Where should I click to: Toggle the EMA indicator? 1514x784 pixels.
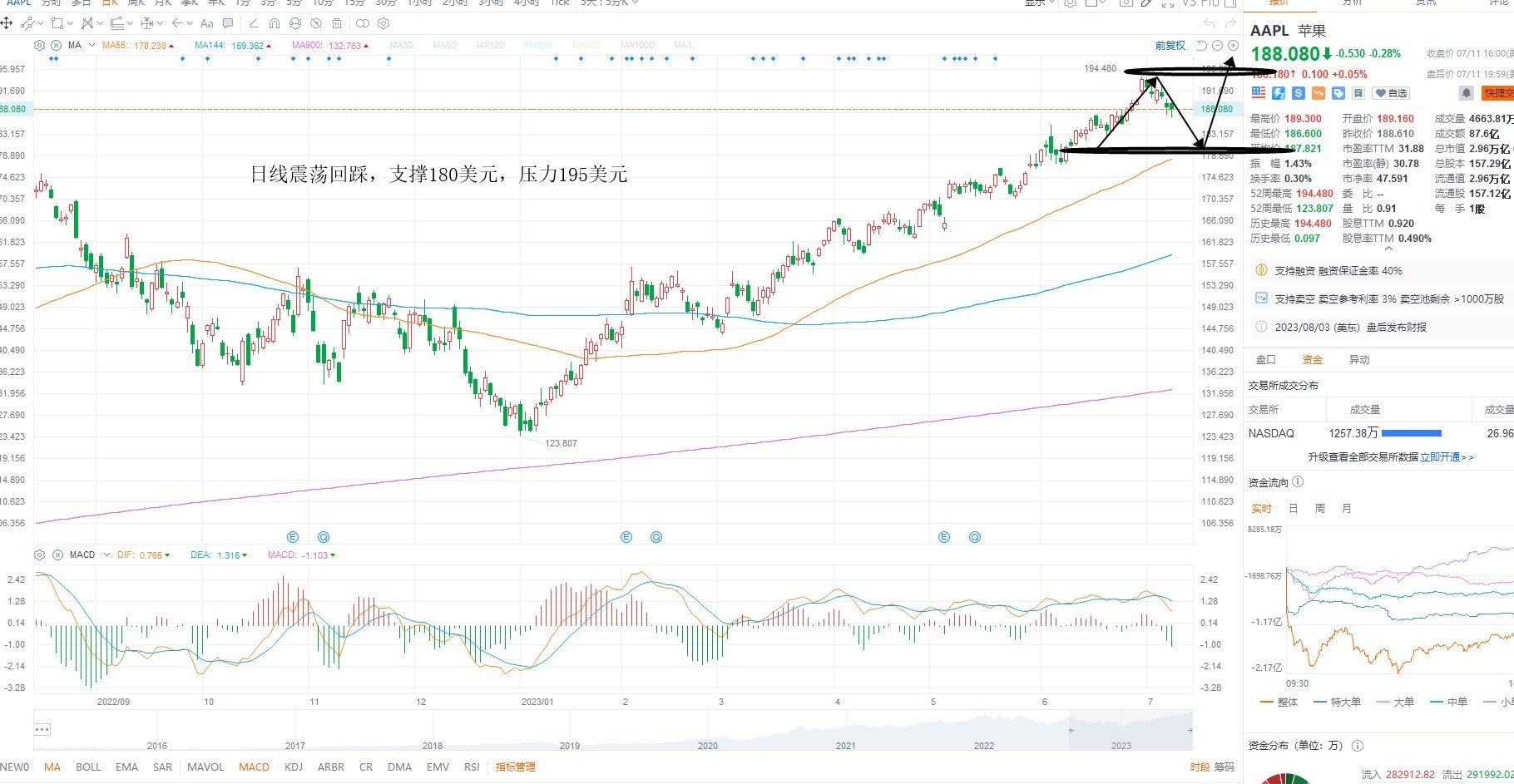click(x=126, y=767)
